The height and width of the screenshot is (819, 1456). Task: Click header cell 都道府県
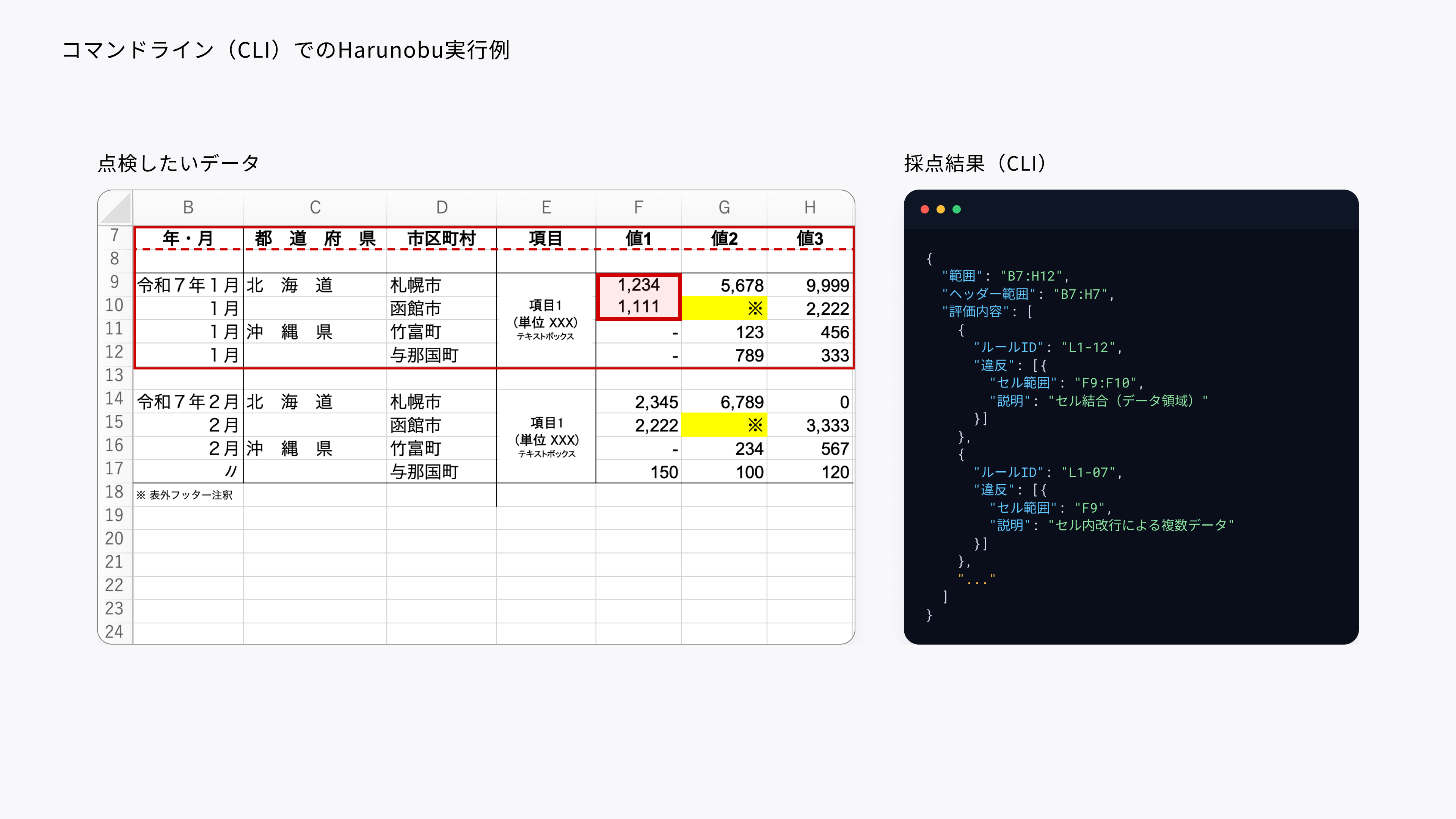(315, 238)
